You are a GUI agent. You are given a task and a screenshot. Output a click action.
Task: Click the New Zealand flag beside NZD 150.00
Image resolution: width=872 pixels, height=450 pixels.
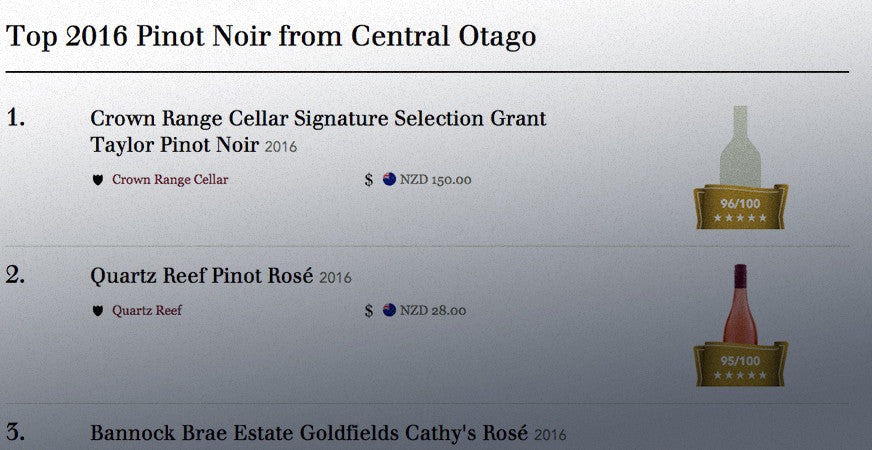click(390, 181)
